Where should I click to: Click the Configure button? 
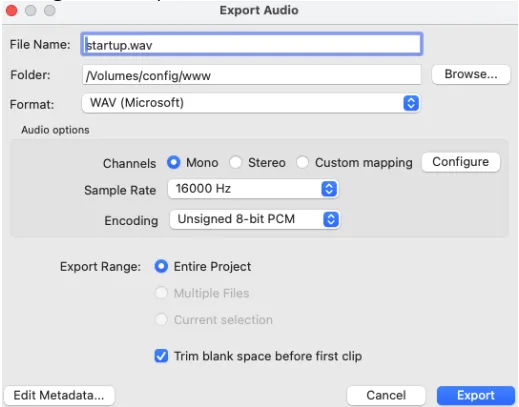click(x=461, y=162)
